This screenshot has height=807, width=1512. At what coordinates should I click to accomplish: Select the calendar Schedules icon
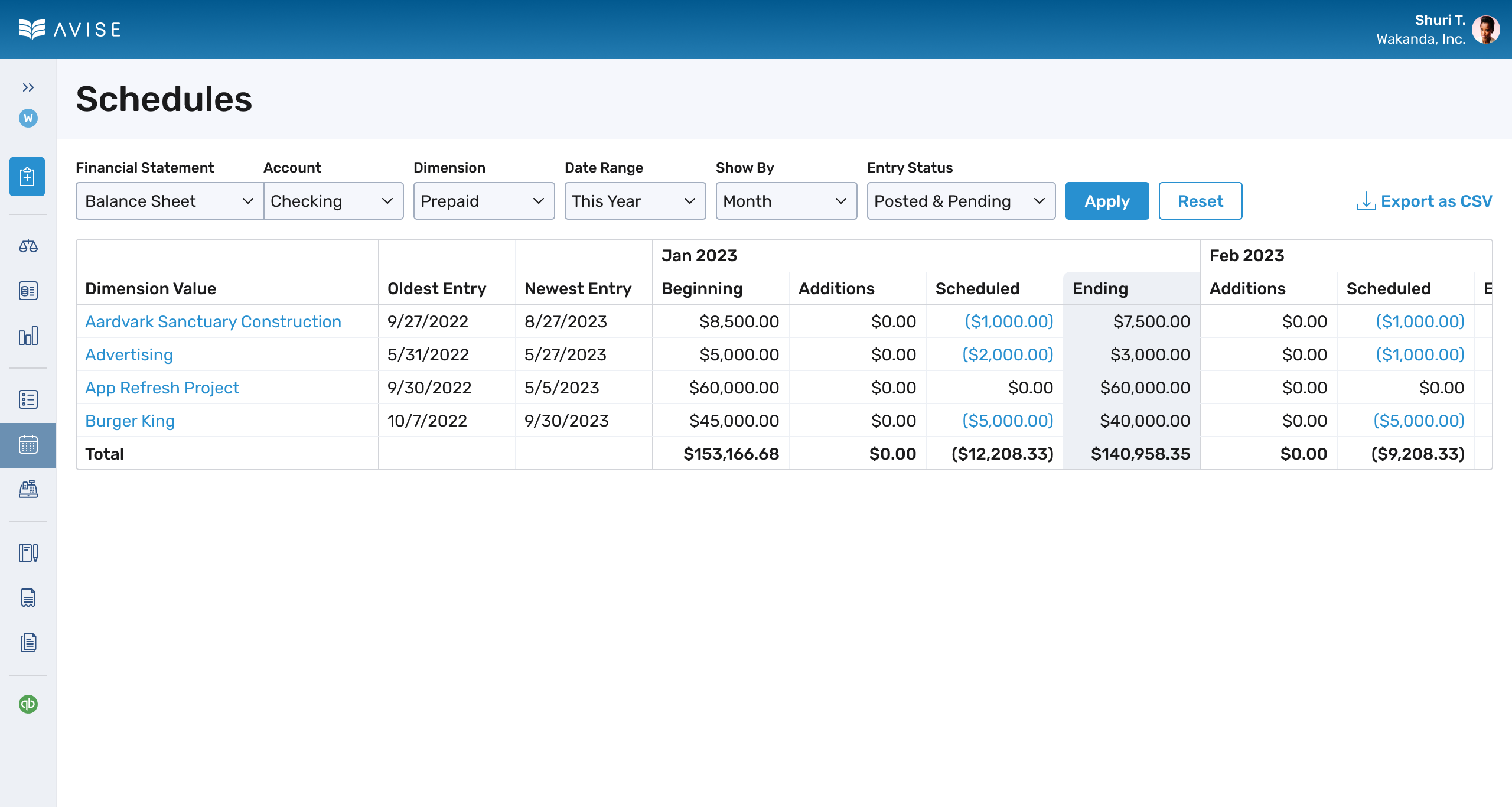[x=27, y=445]
